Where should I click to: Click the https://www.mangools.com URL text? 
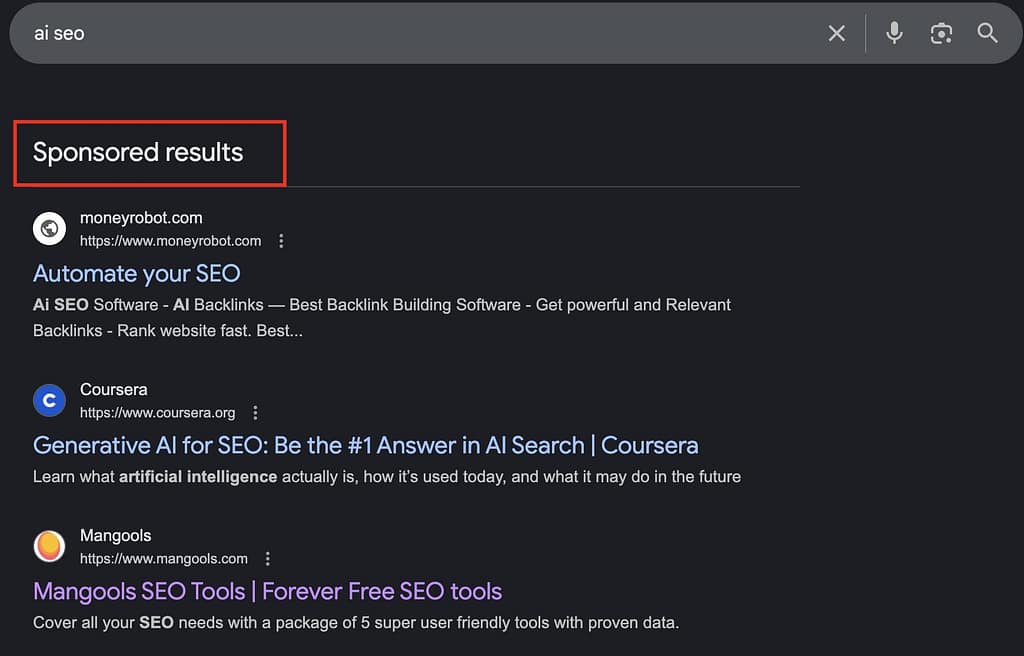(x=164, y=559)
